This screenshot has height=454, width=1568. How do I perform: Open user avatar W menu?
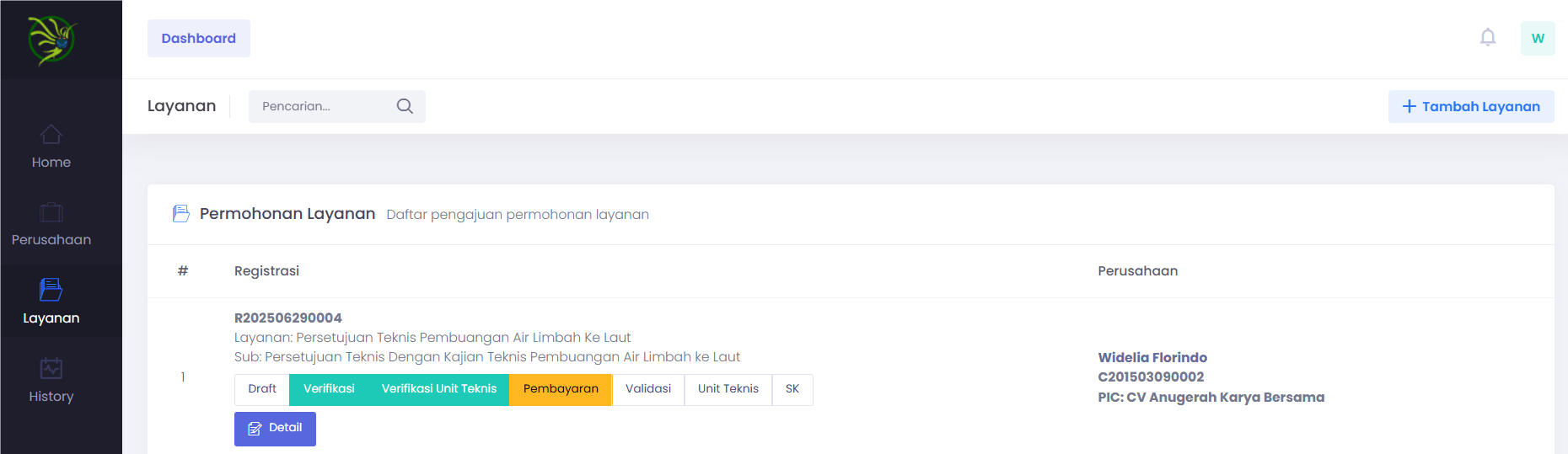(x=1538, y=39)
